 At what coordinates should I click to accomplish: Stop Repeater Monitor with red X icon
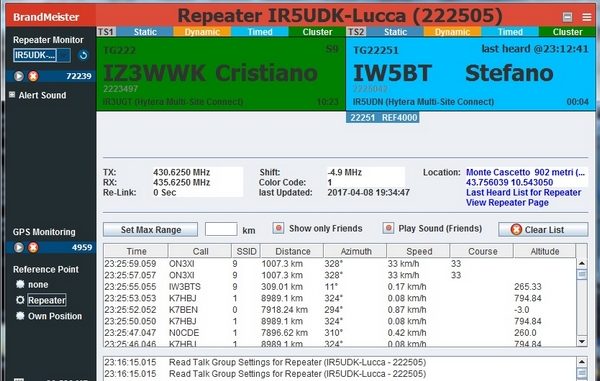click(x=33, y=76)
